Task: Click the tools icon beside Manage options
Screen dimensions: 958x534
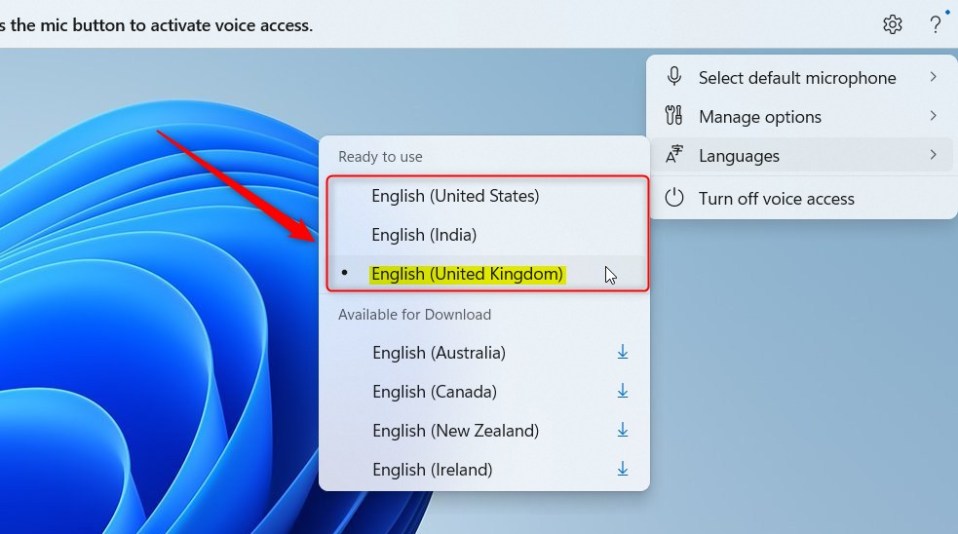Action: coord(674,115)
